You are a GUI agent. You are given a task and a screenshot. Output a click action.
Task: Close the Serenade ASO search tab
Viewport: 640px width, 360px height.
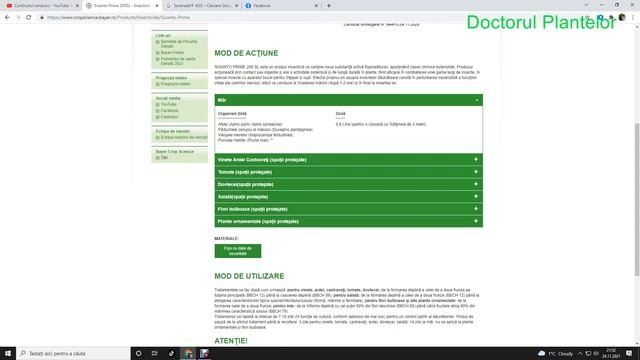click(x=236, y=6)
